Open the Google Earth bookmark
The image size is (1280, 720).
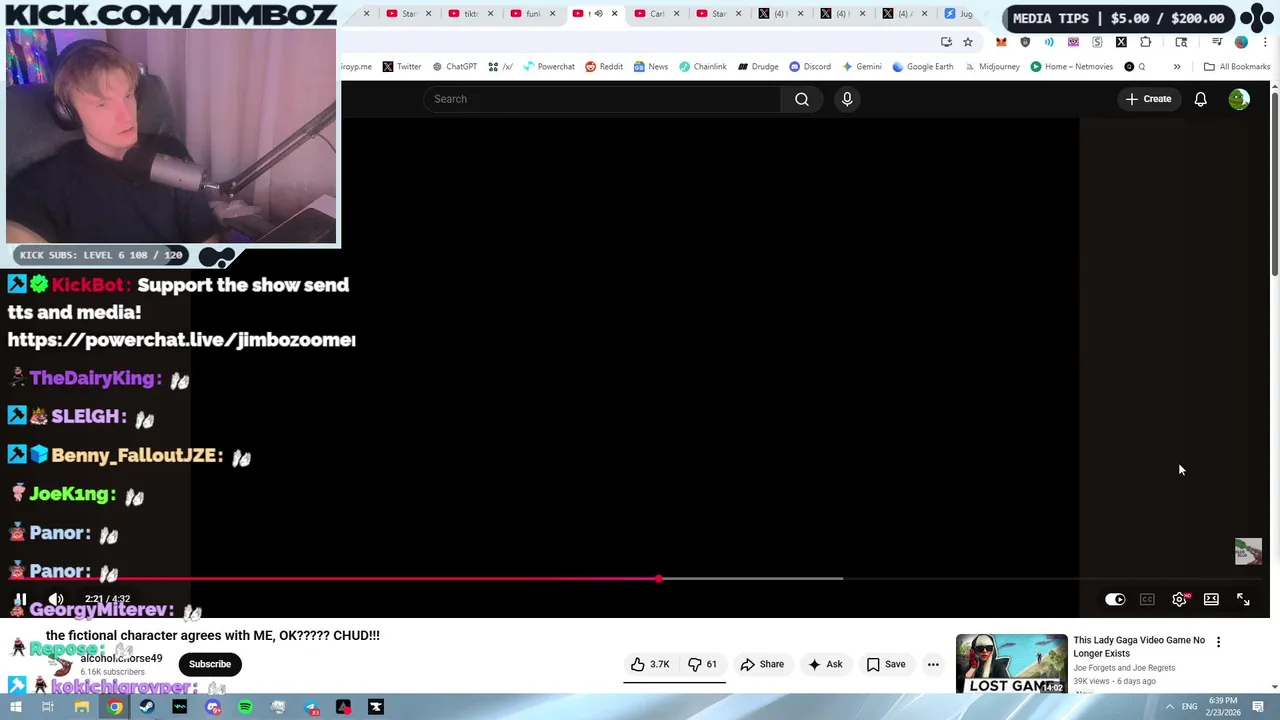coord(922,67)
